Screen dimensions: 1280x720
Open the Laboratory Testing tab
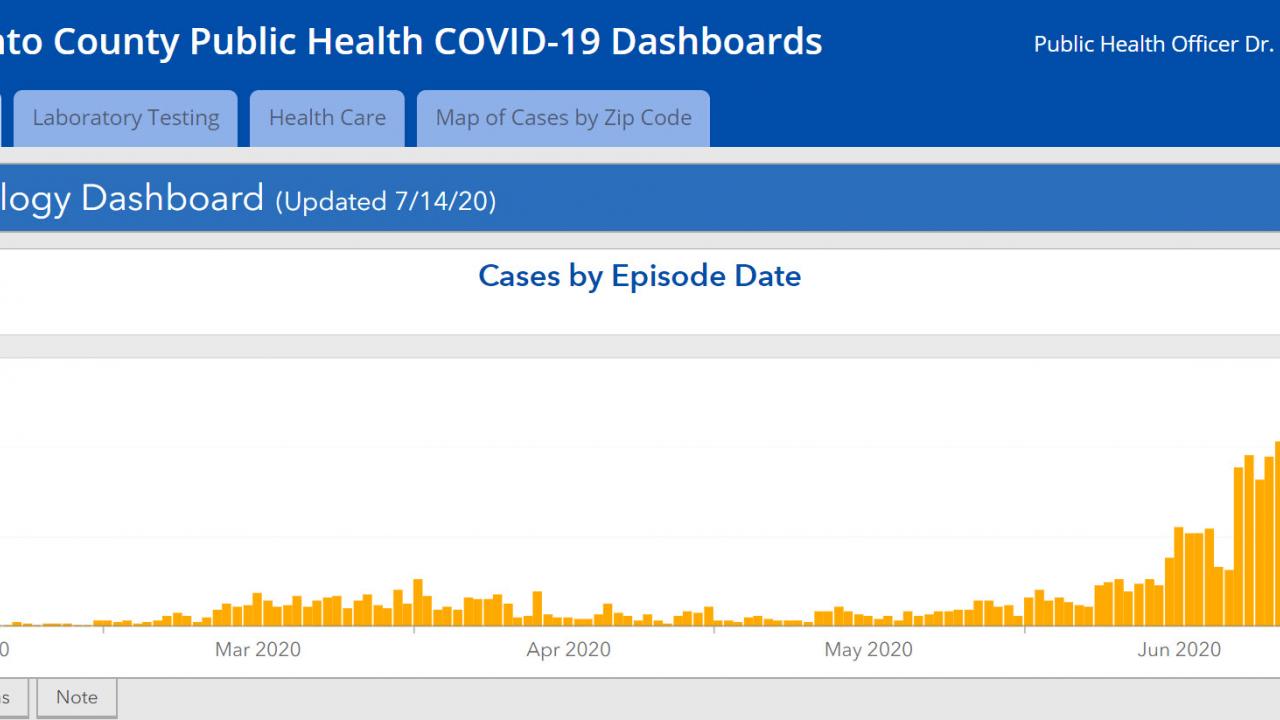pos(125,118)
